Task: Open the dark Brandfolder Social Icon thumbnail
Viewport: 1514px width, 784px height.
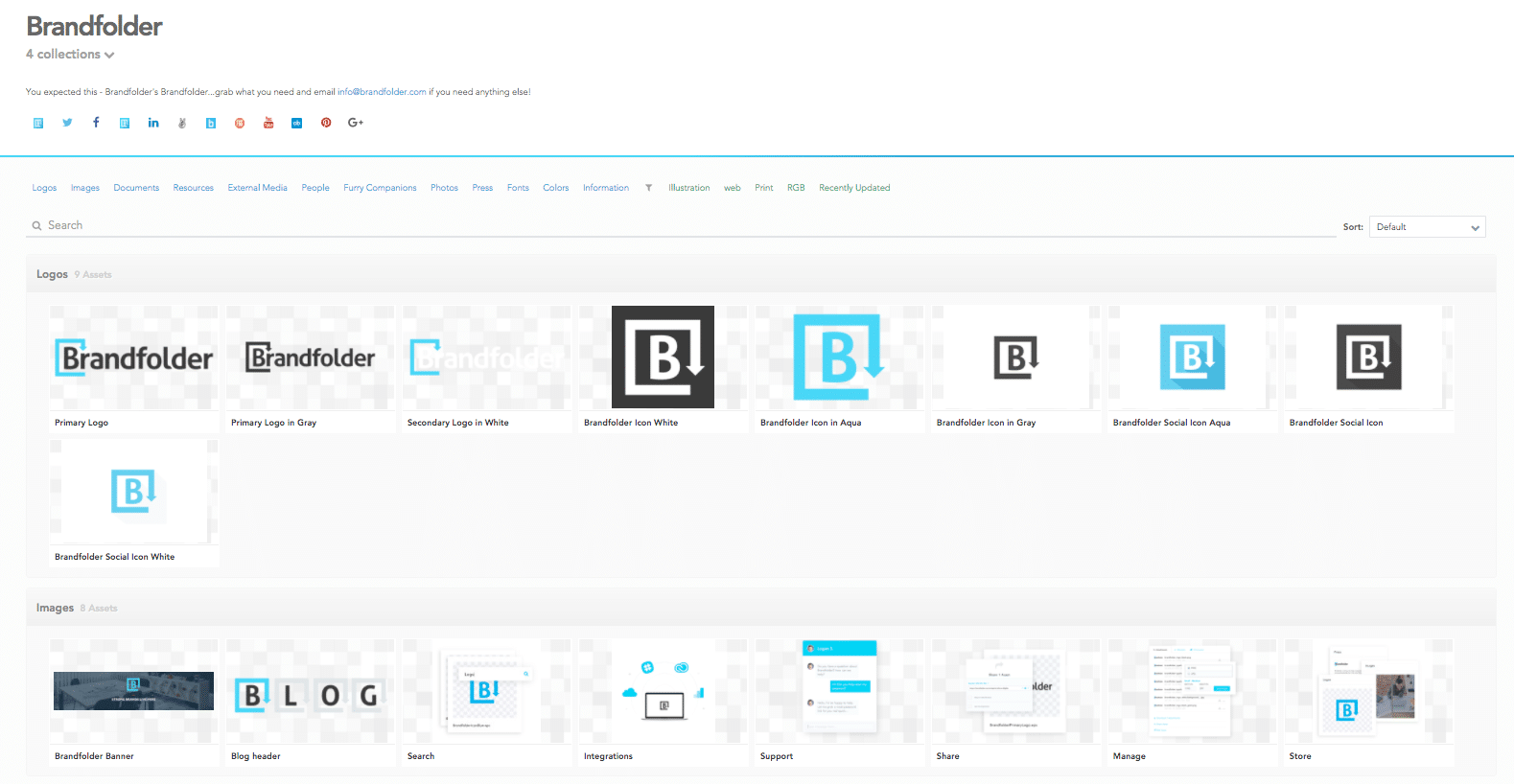Action: [x=1369, y=357]
